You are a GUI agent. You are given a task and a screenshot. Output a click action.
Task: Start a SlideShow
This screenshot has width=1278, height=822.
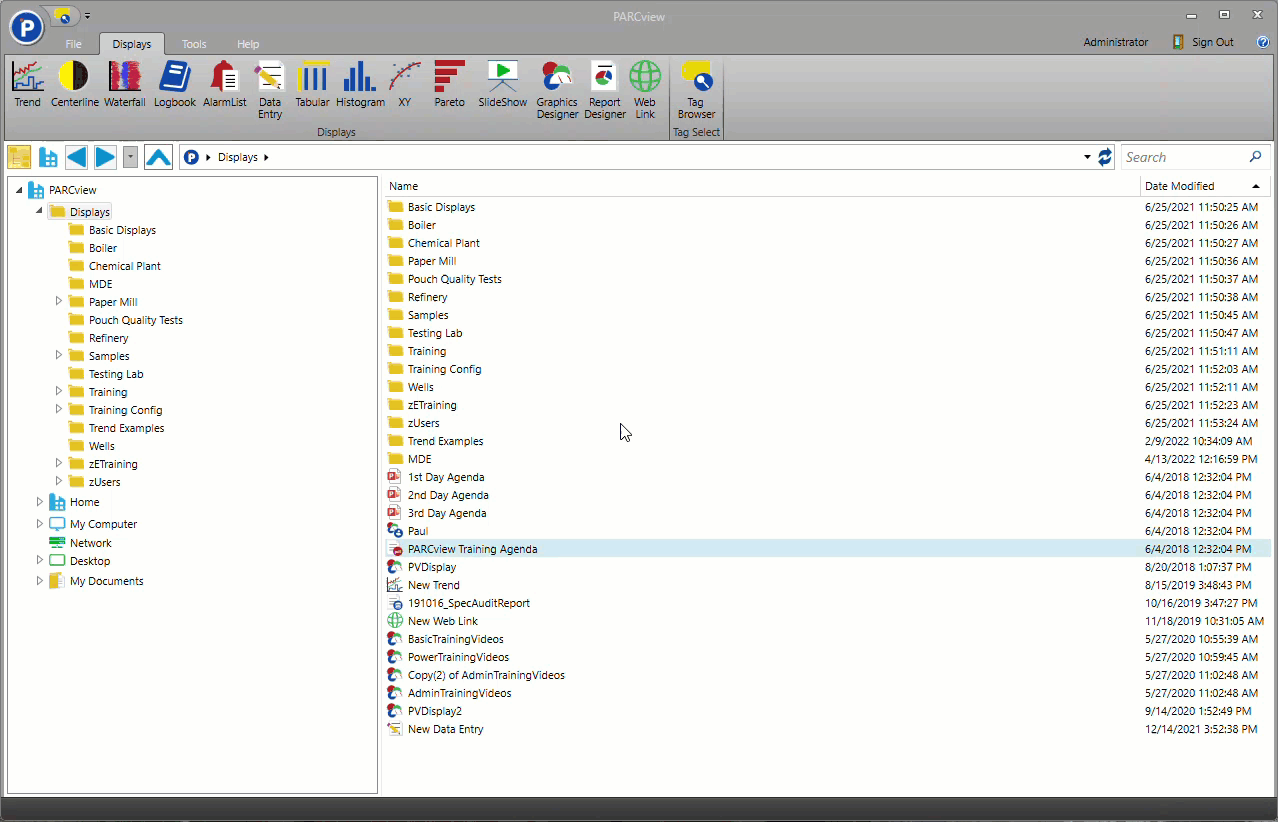tap(502, 84)
